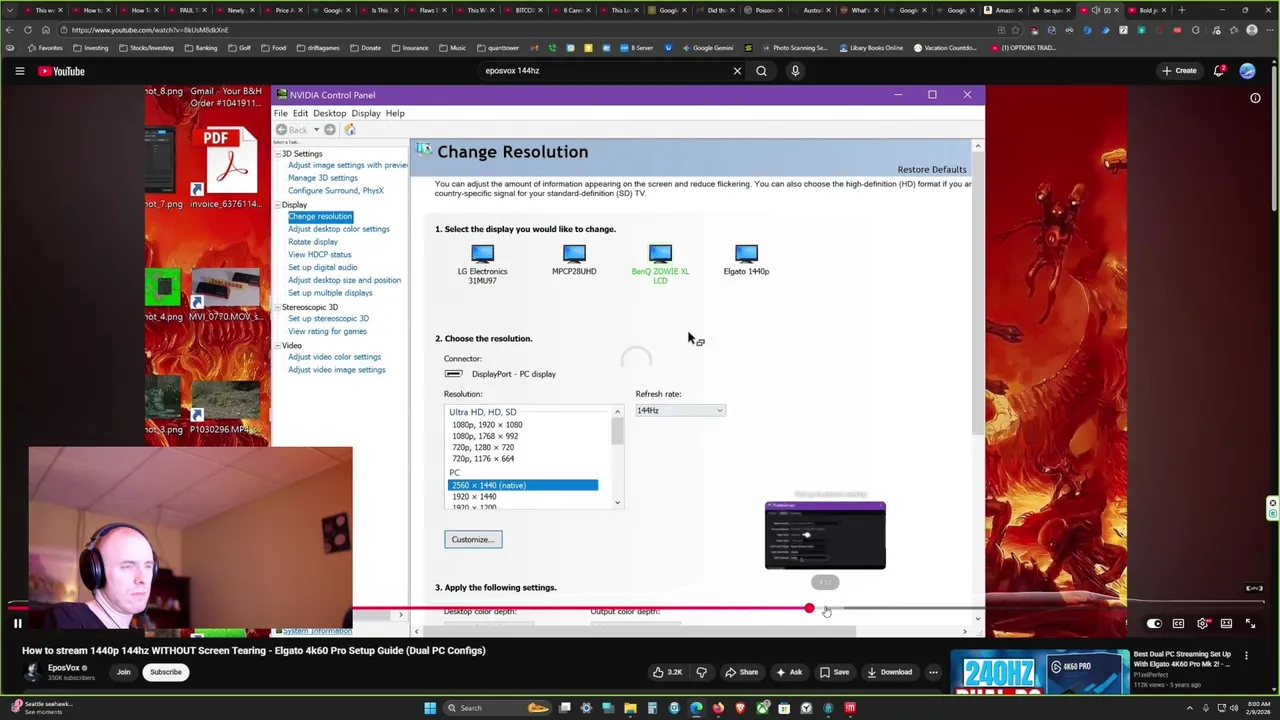
Task: Open the video player settings gear
Action: pos(1202,623)
